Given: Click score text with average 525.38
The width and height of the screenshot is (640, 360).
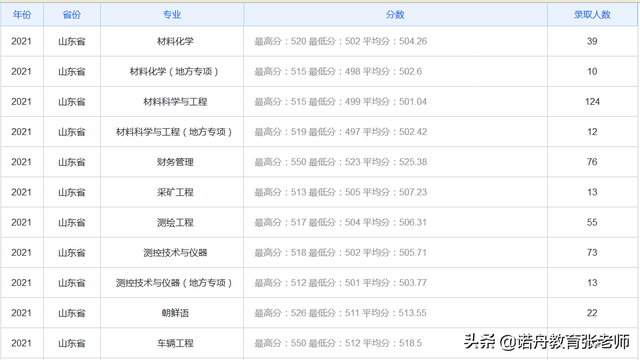Looking at the screenshot, I should 341,162.
